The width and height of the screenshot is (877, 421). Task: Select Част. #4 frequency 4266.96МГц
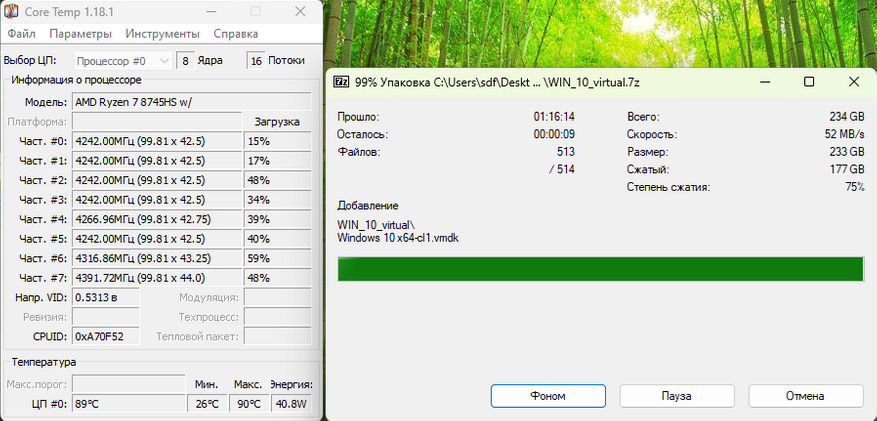click(157, 219)
